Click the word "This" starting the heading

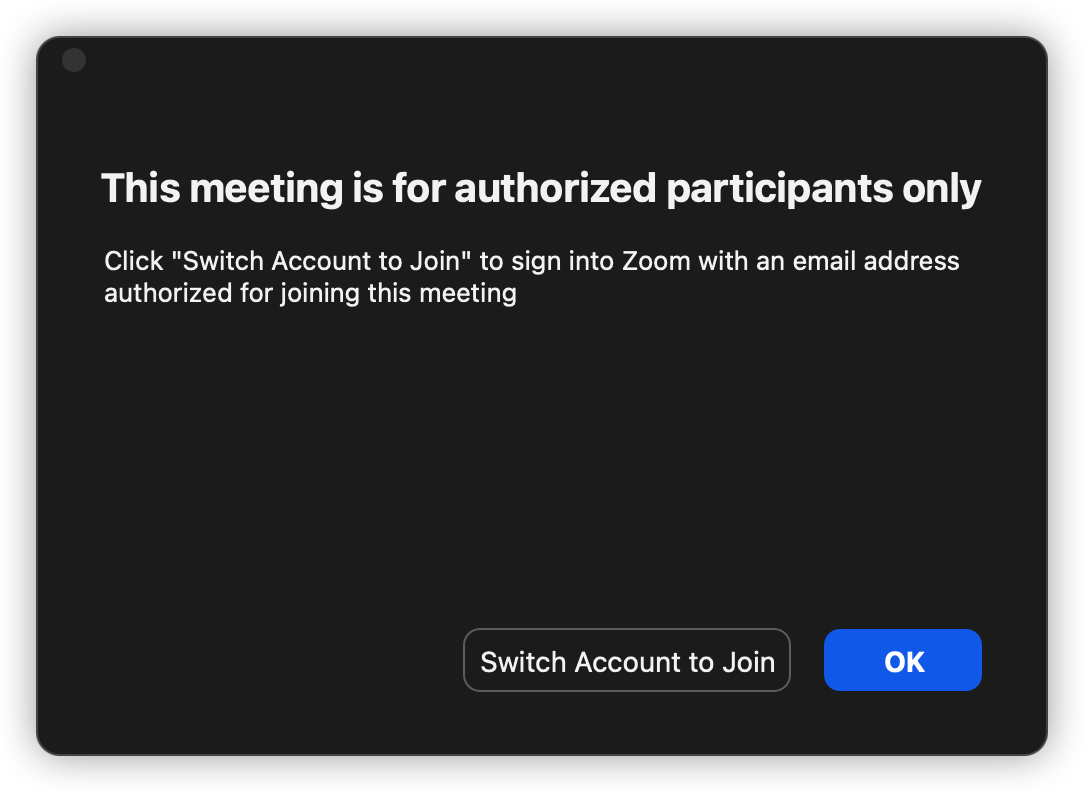click(x=142, y=188)
